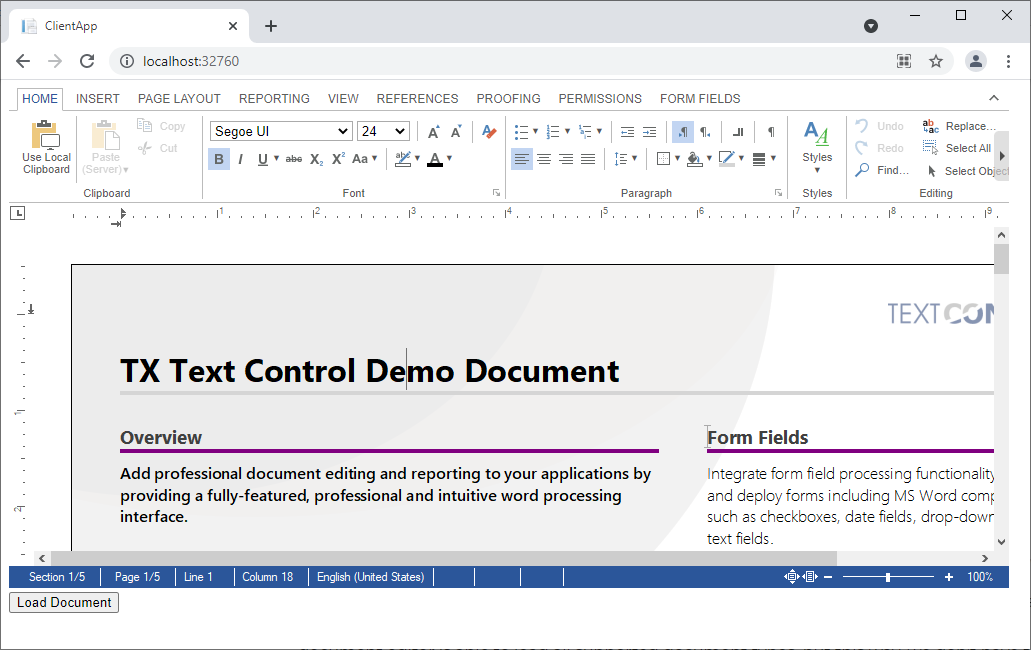Increase font size with the grow font icon
1031x650 pixels.
[x=434, y=131]
